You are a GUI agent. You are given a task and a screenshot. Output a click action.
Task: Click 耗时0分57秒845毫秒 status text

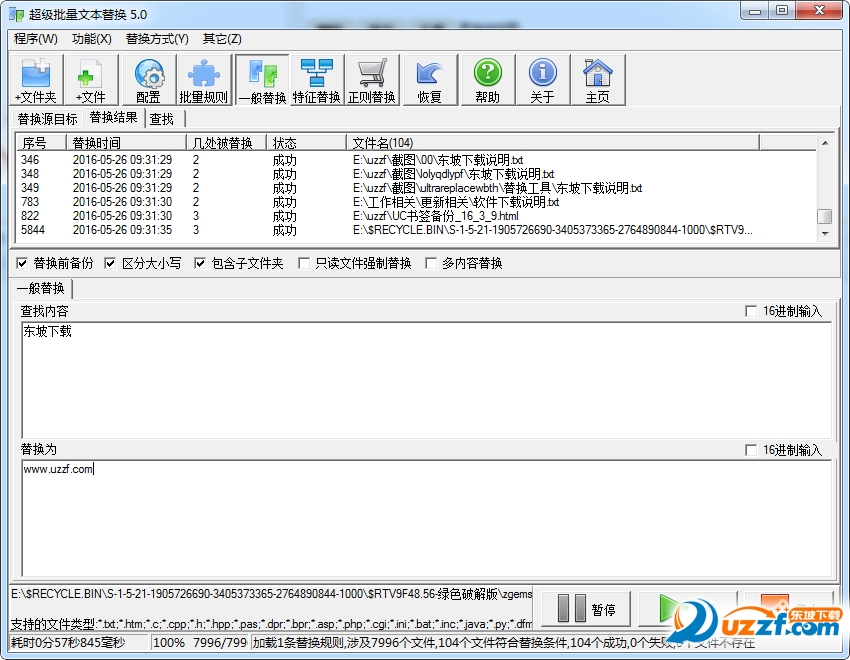coord(68,643)
